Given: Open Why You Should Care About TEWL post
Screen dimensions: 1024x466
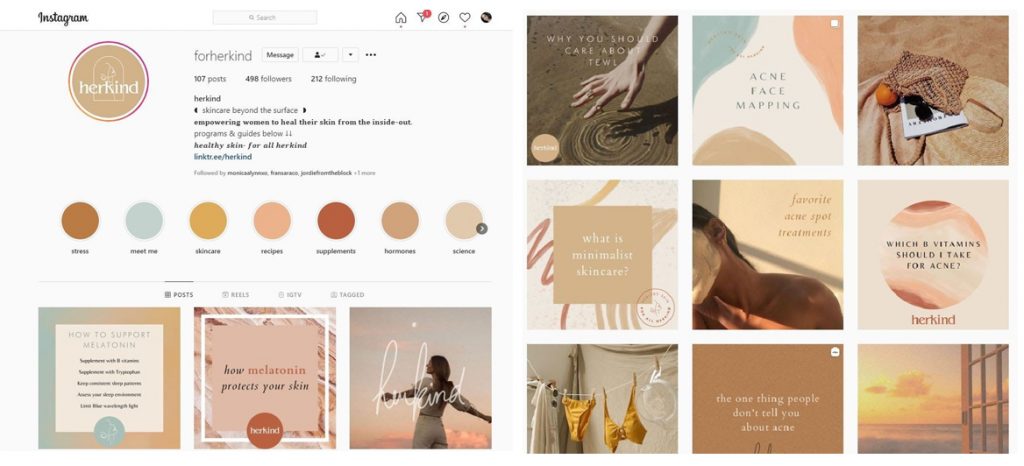Looking at the screenshot, I should tap(602, 90).
